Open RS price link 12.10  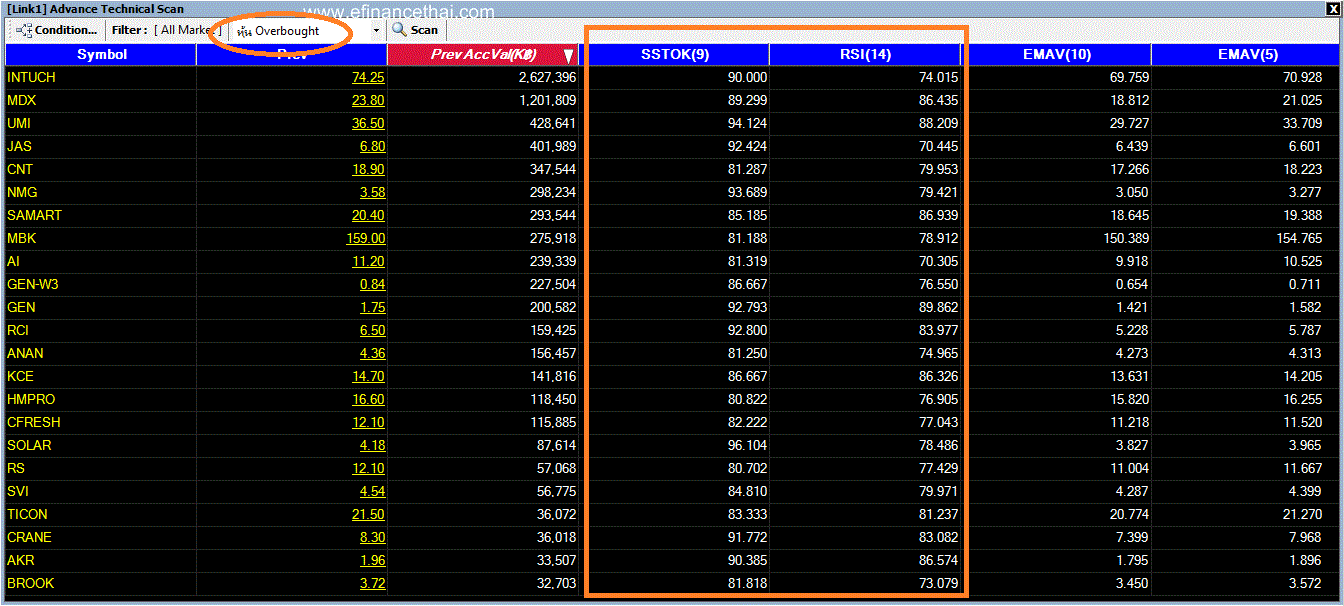(x=368, y=468)
